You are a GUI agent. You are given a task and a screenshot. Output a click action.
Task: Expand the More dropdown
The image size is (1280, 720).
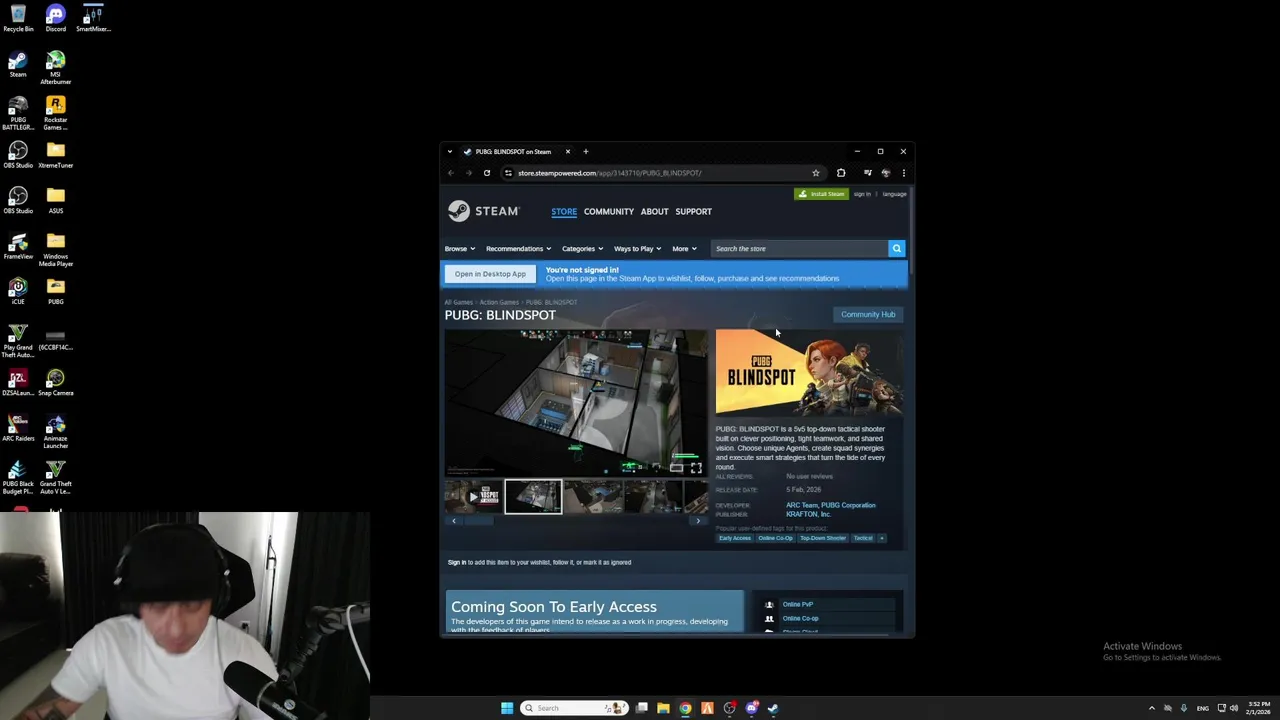click(684, 249)
